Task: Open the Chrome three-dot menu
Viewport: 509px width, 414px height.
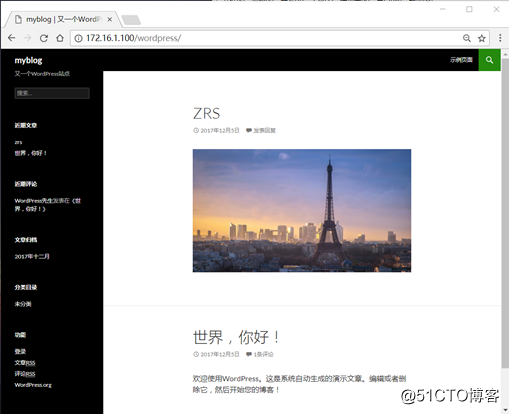Action: click(500, 38)
